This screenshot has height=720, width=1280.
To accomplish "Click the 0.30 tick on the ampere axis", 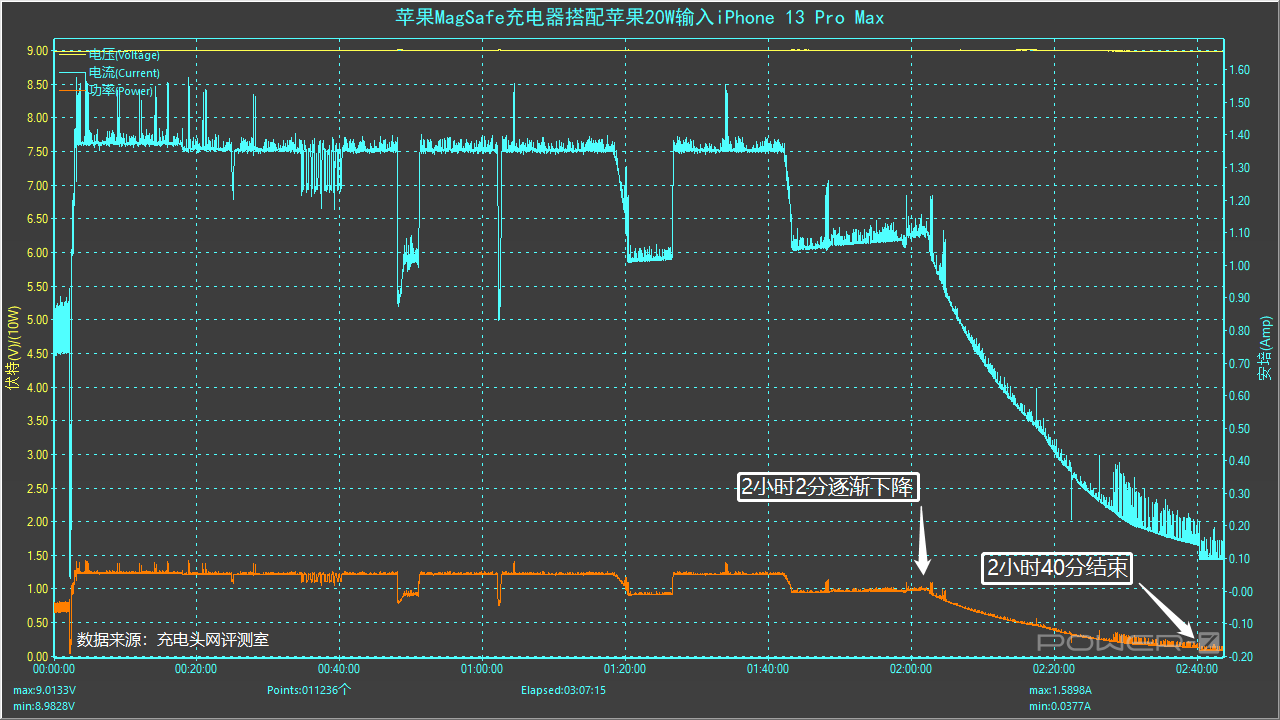I will click(1240, 494).
